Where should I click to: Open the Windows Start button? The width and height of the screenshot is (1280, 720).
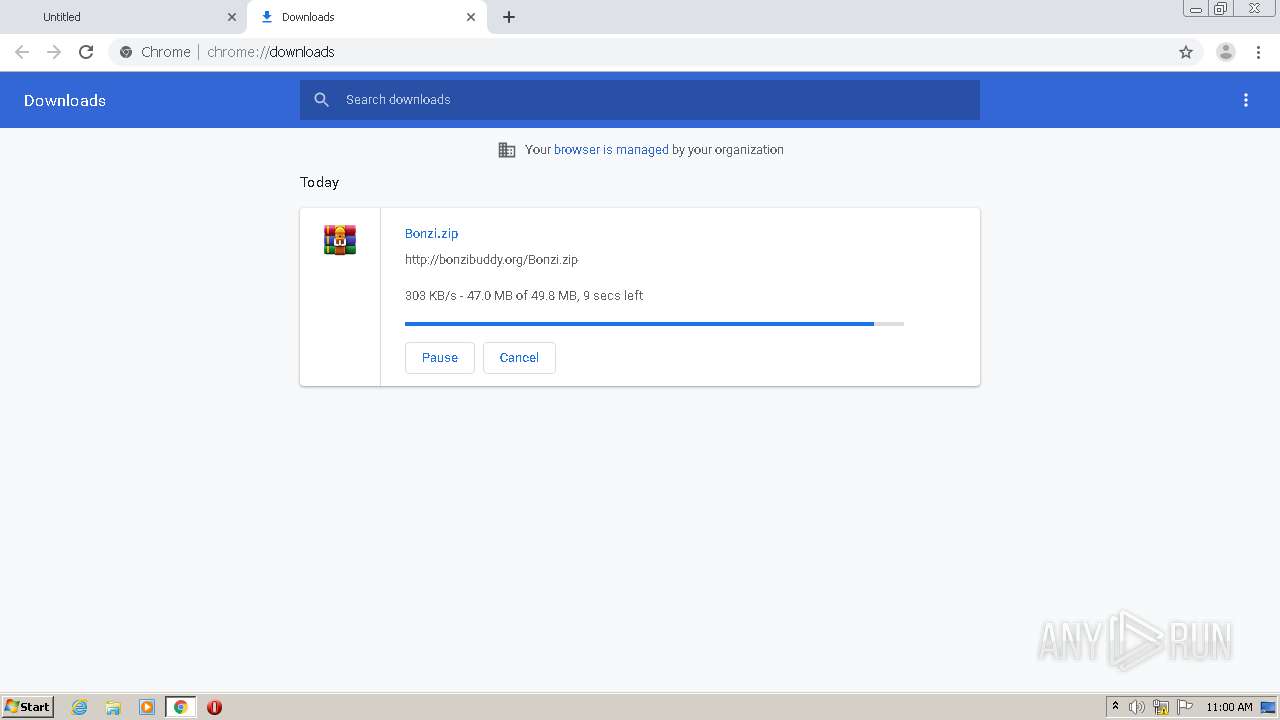(28, 707)
